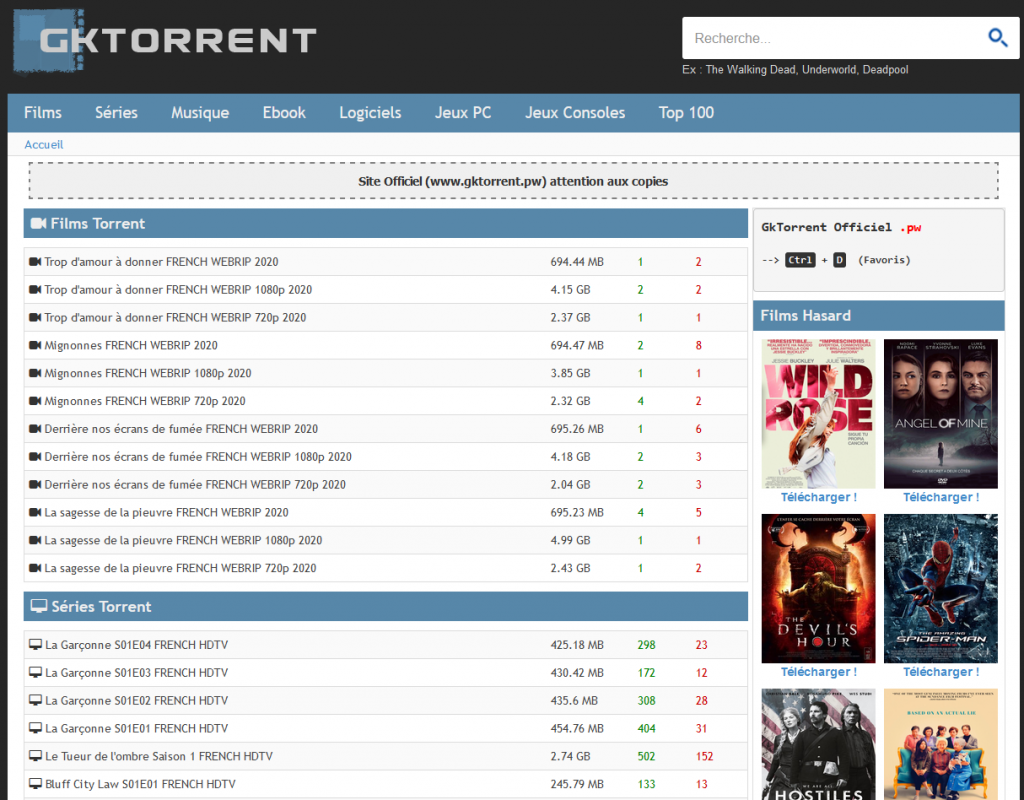
Task: Open La Garçonne S01E02 FRENCH HDTV
Action: click(136, 700)
